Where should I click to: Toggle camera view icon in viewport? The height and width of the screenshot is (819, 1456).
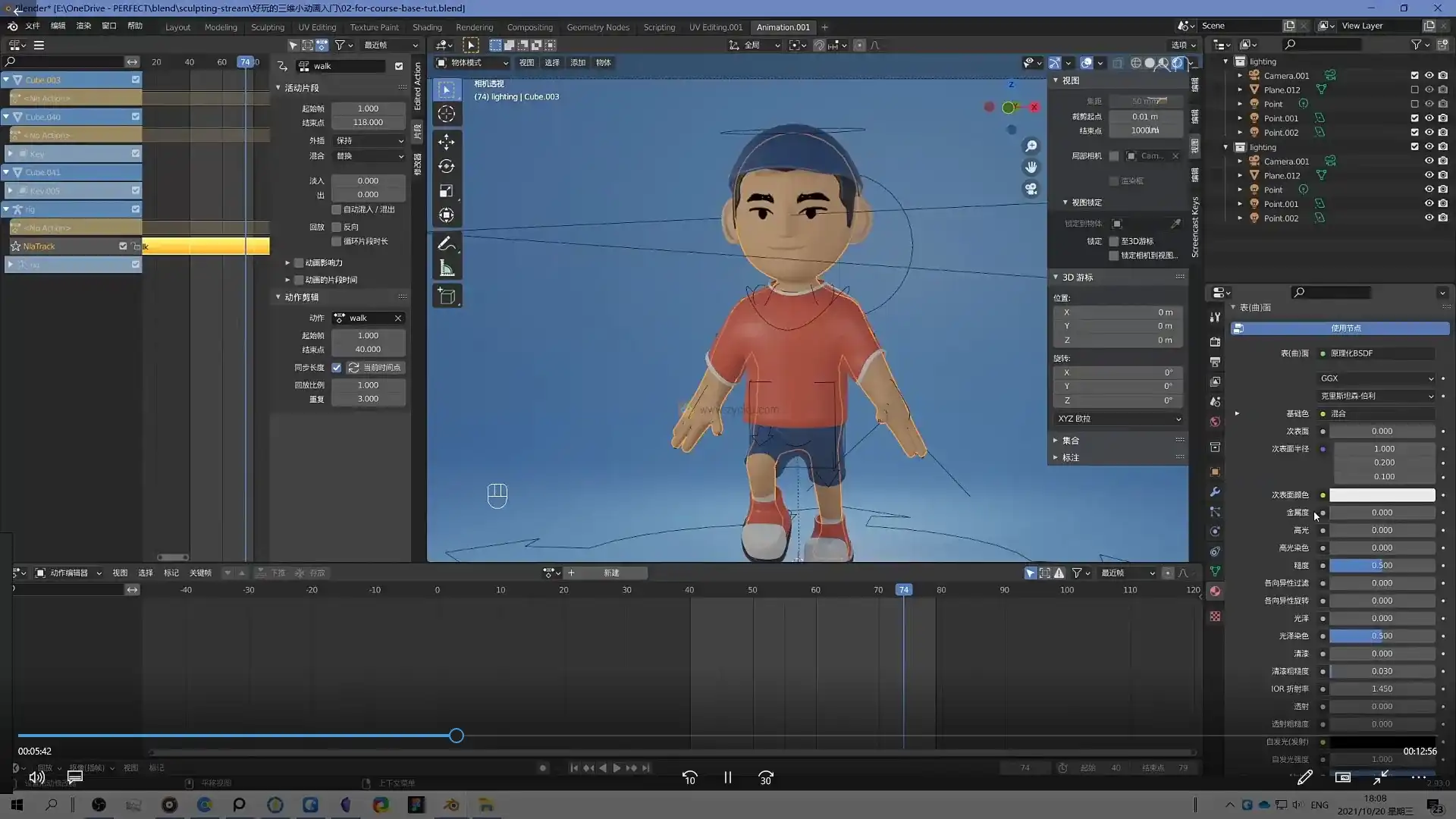(1031, 189)
